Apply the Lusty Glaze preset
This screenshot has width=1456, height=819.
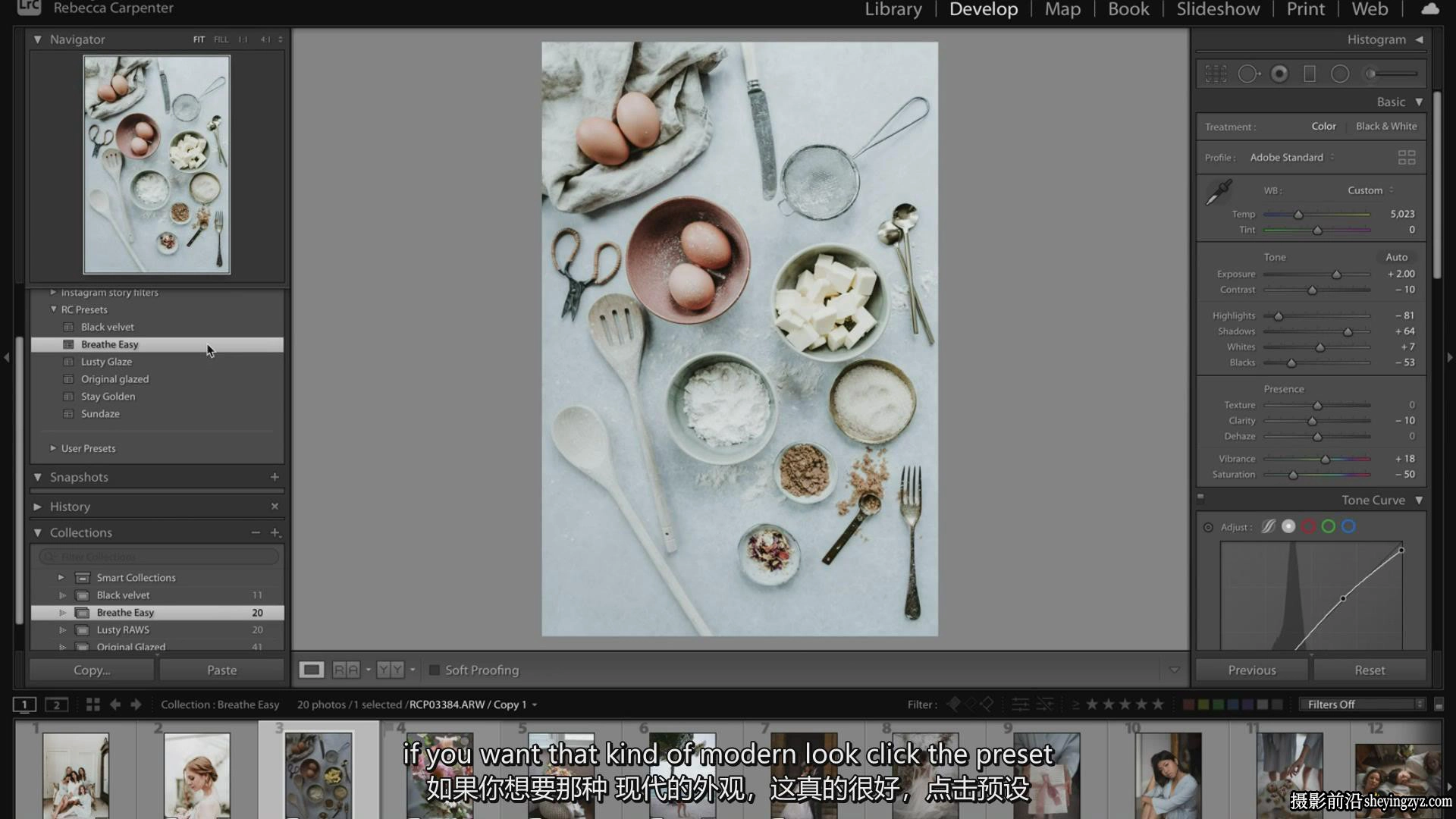point(106,362)
